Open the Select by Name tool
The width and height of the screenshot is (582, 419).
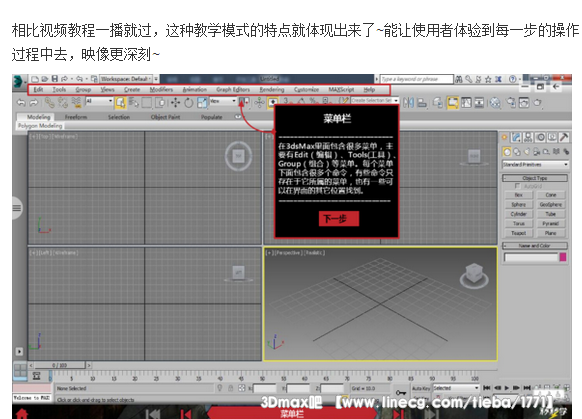pos(134,102)
